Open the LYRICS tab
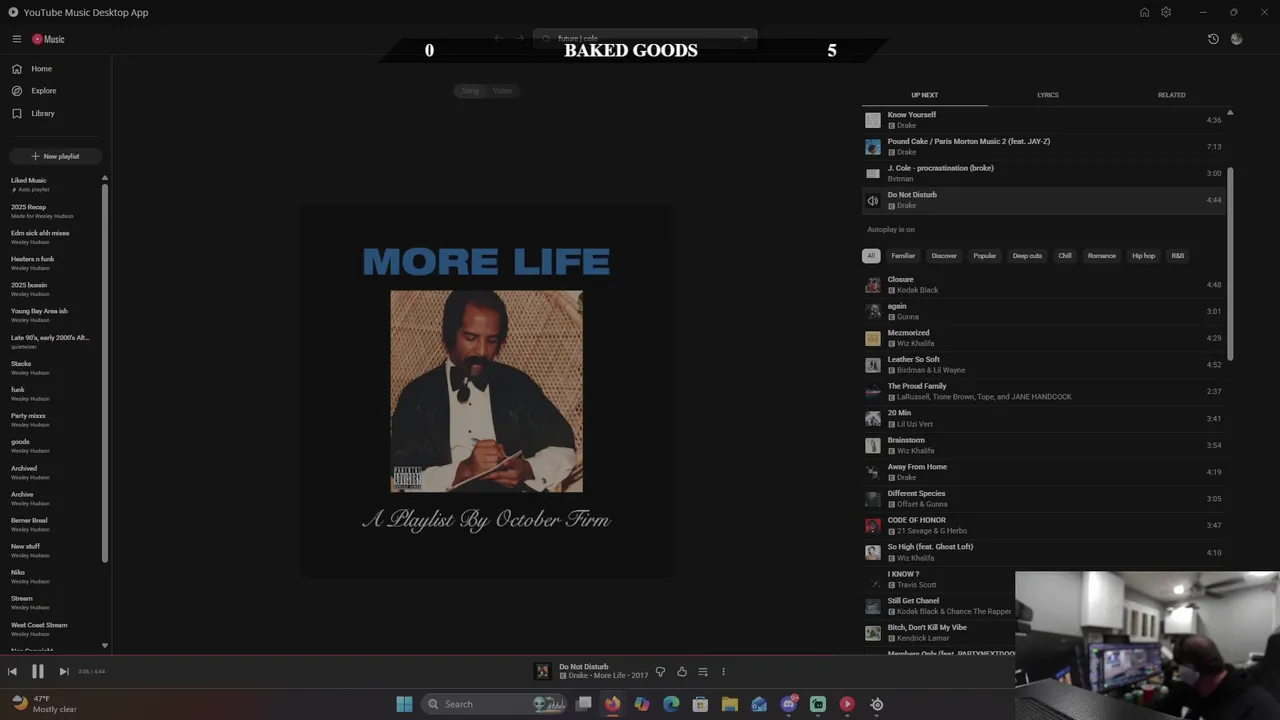This screenshot has height=720, width=1280. [x=1048, y=95]
